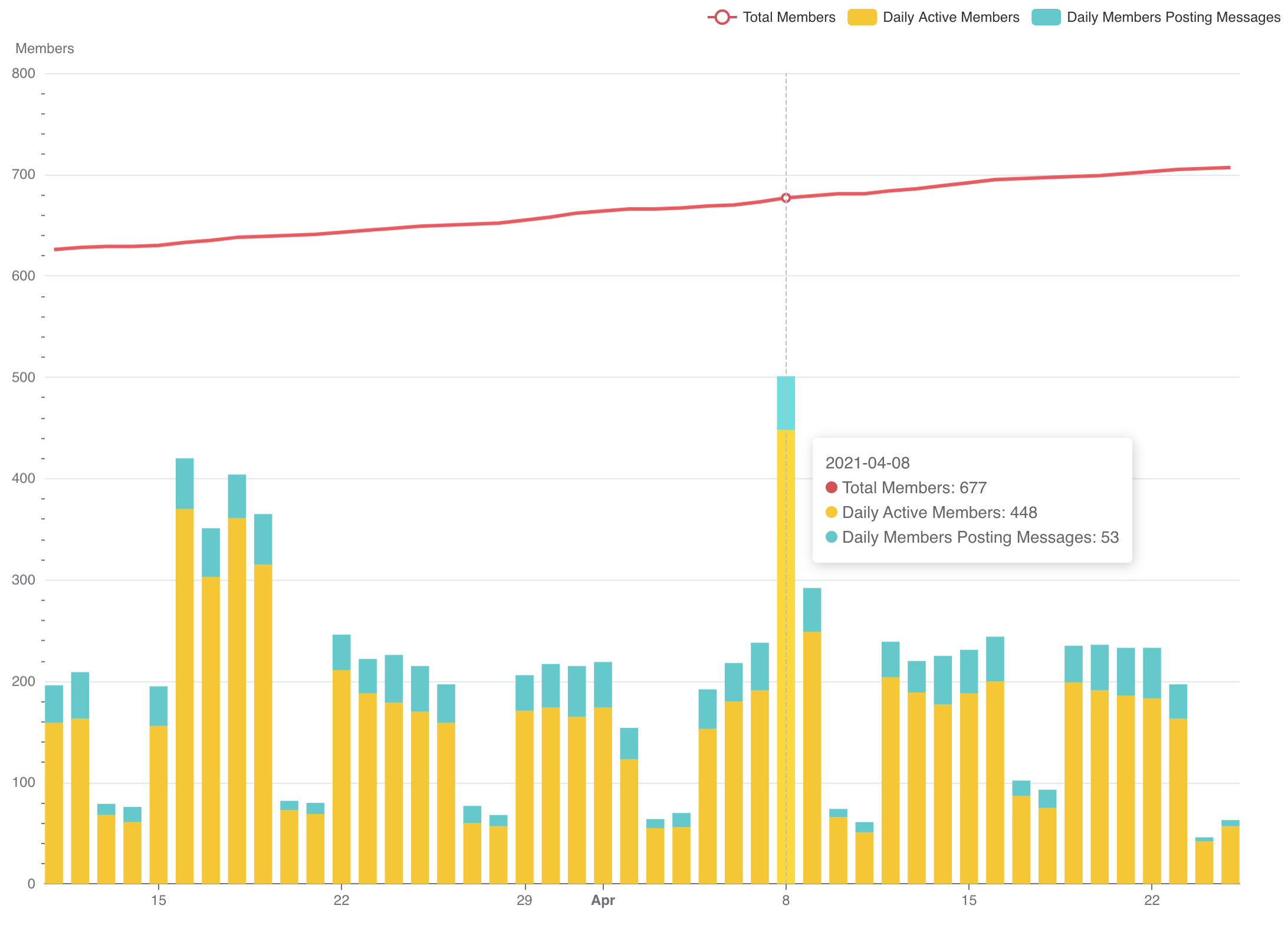Click the red dot in the tooltip
This screenshot has width=1288, height=925.
[x=832, y=488]
